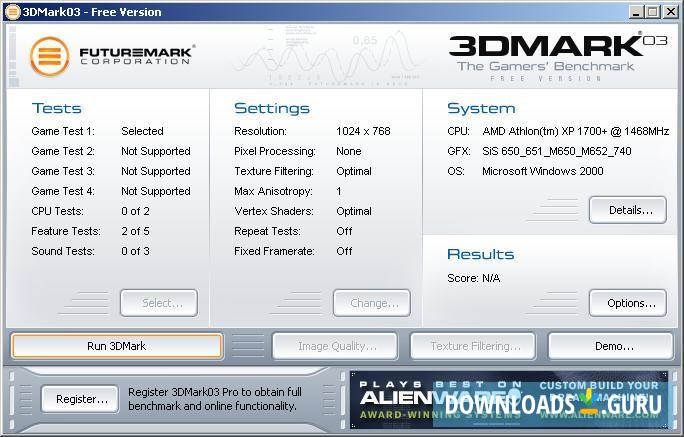Maximize the 3DMark03 window
684x437 pixels.
coord(653,12)
